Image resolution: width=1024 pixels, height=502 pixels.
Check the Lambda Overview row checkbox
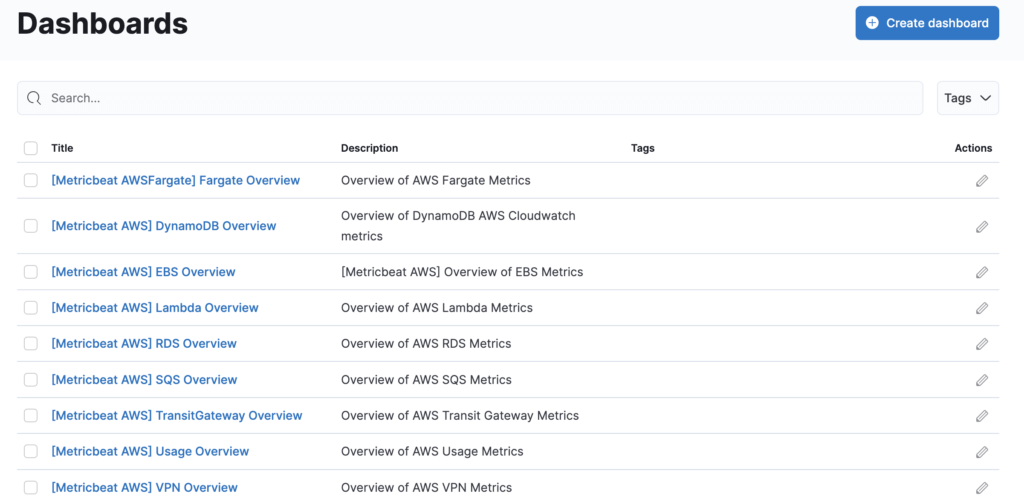(x=31, y=307)
